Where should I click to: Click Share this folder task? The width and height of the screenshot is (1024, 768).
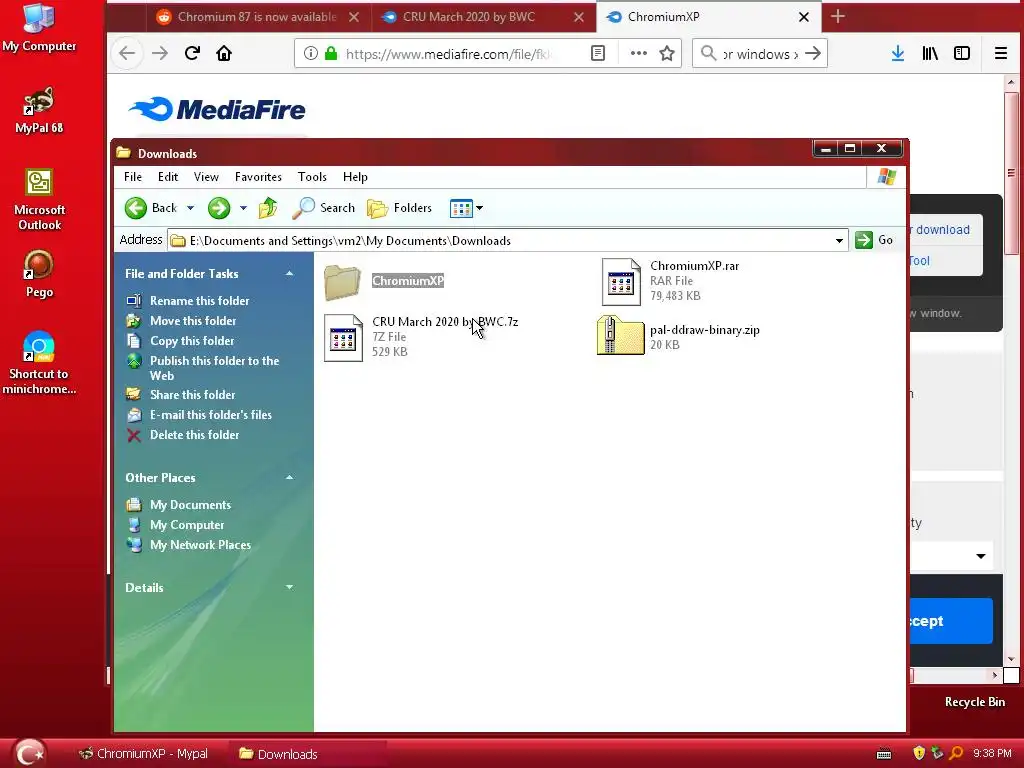click(181, 394)
